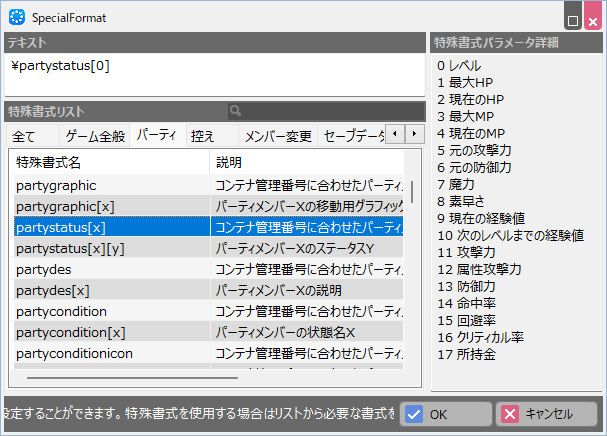Click the search magnifier icon
The image size is (607, 436).
click(235, 111)
